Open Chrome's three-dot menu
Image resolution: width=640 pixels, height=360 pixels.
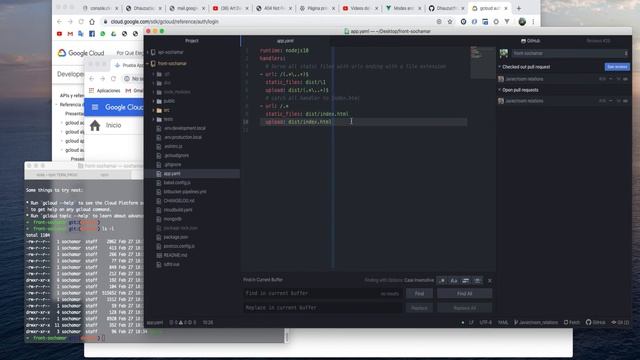[533, 22]
